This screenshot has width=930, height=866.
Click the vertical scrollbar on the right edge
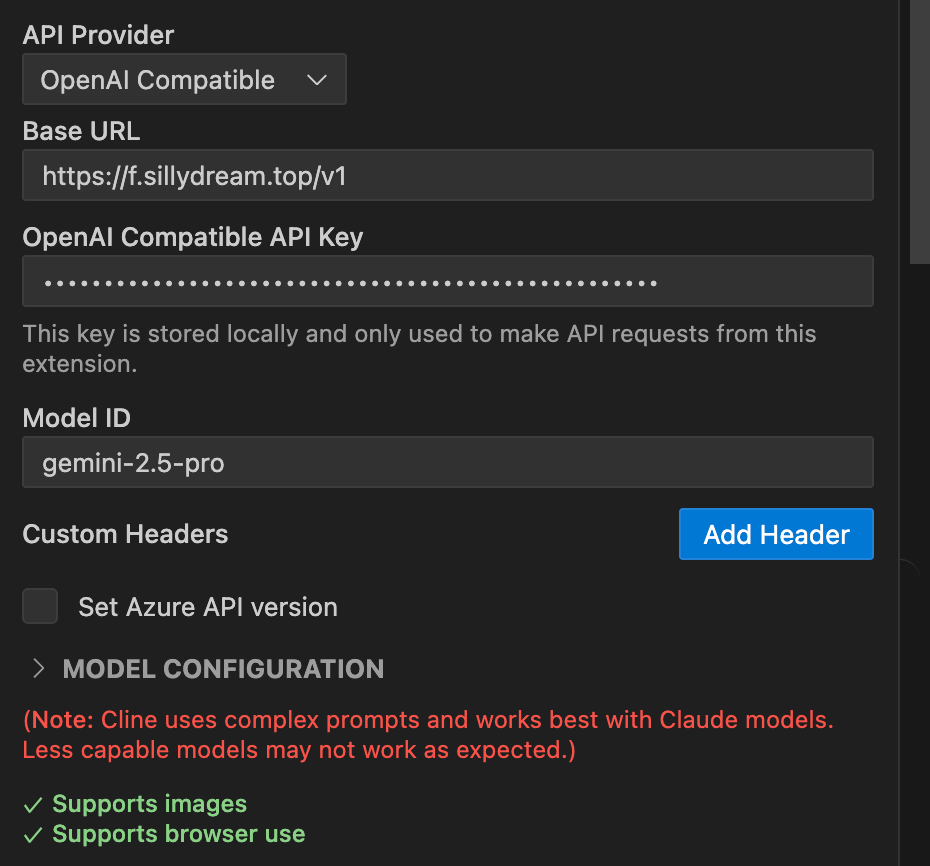point(919,130)
